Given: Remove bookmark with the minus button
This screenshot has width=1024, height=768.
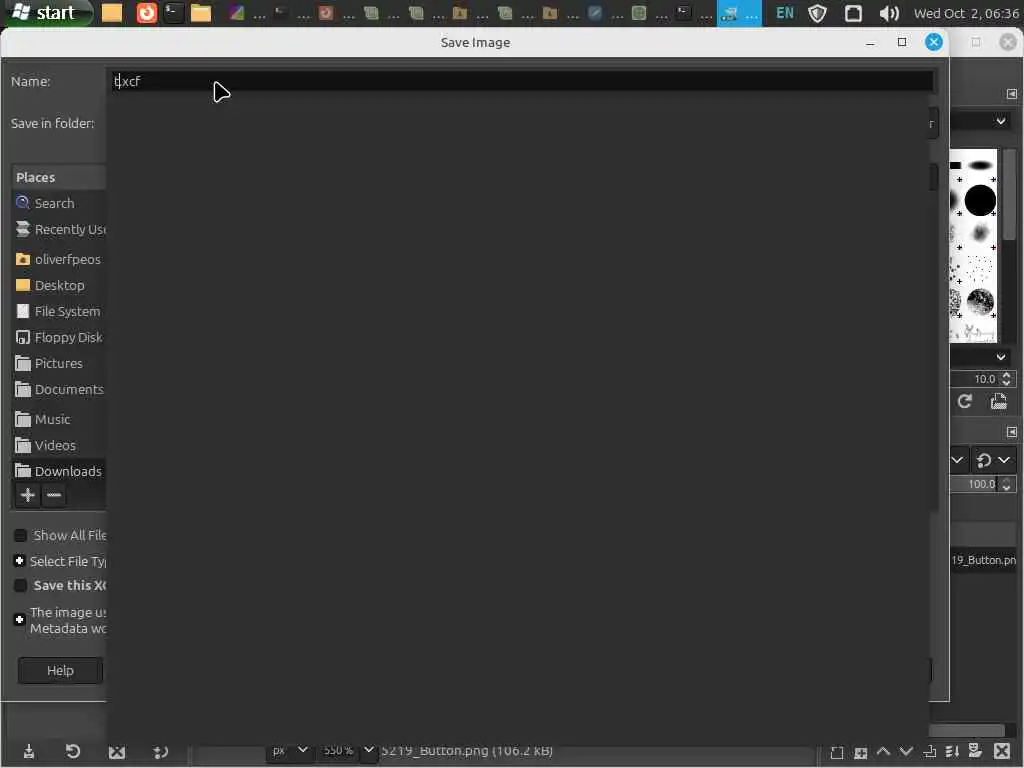Looking at the screenshot, I should (54, 495).
